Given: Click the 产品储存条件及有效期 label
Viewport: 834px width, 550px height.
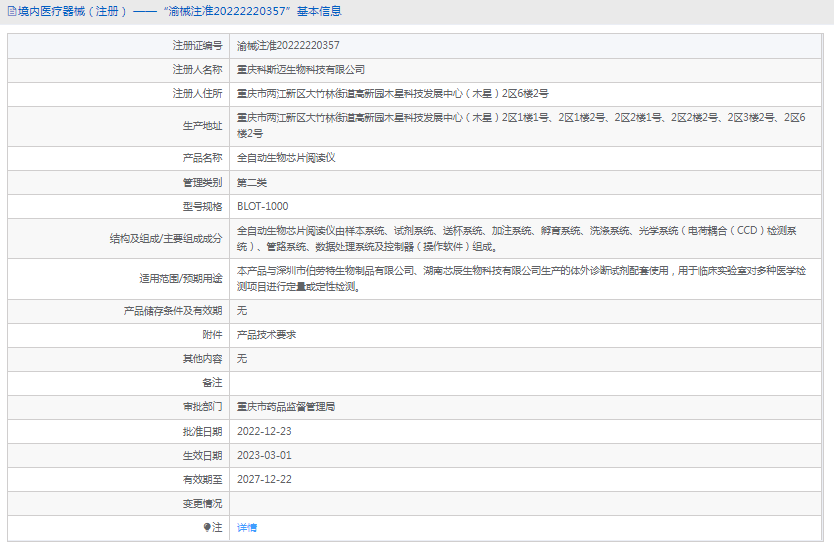Looking at the screenshot, I should (x=173, y=311).
